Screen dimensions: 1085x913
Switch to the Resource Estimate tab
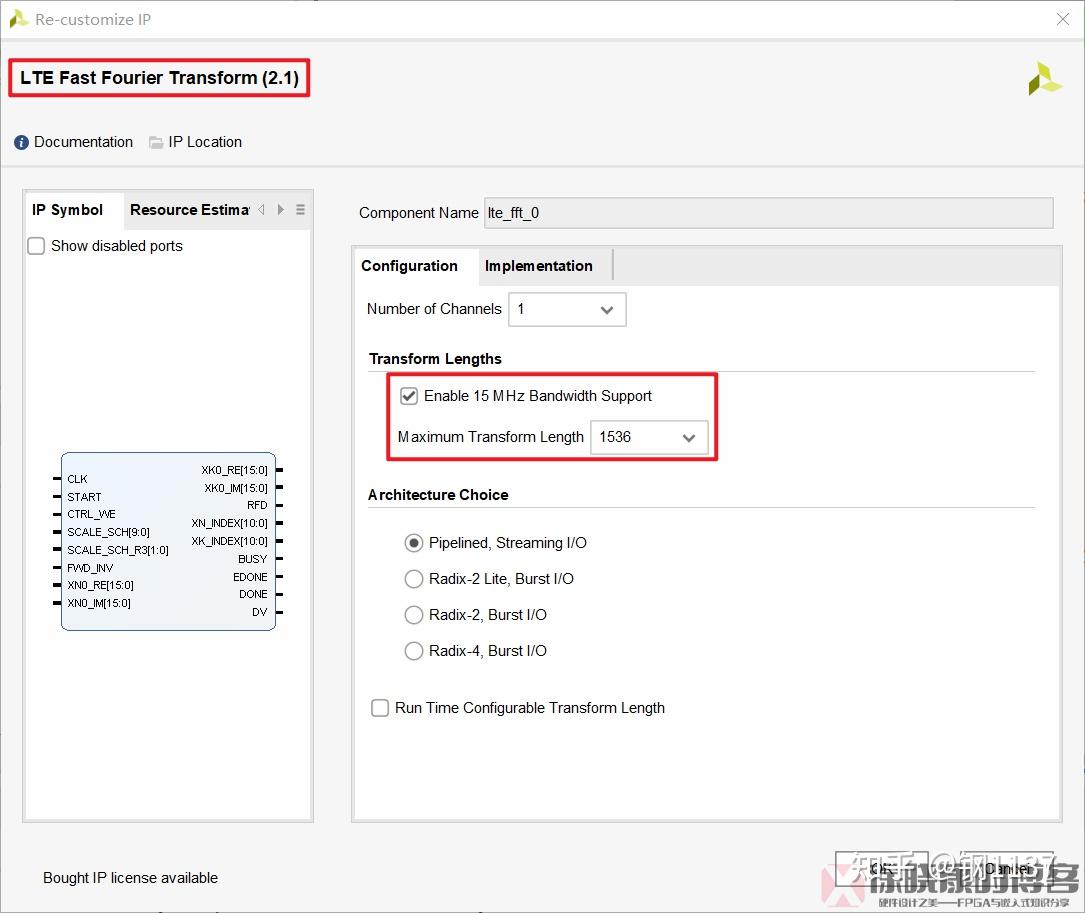point(190,210)
